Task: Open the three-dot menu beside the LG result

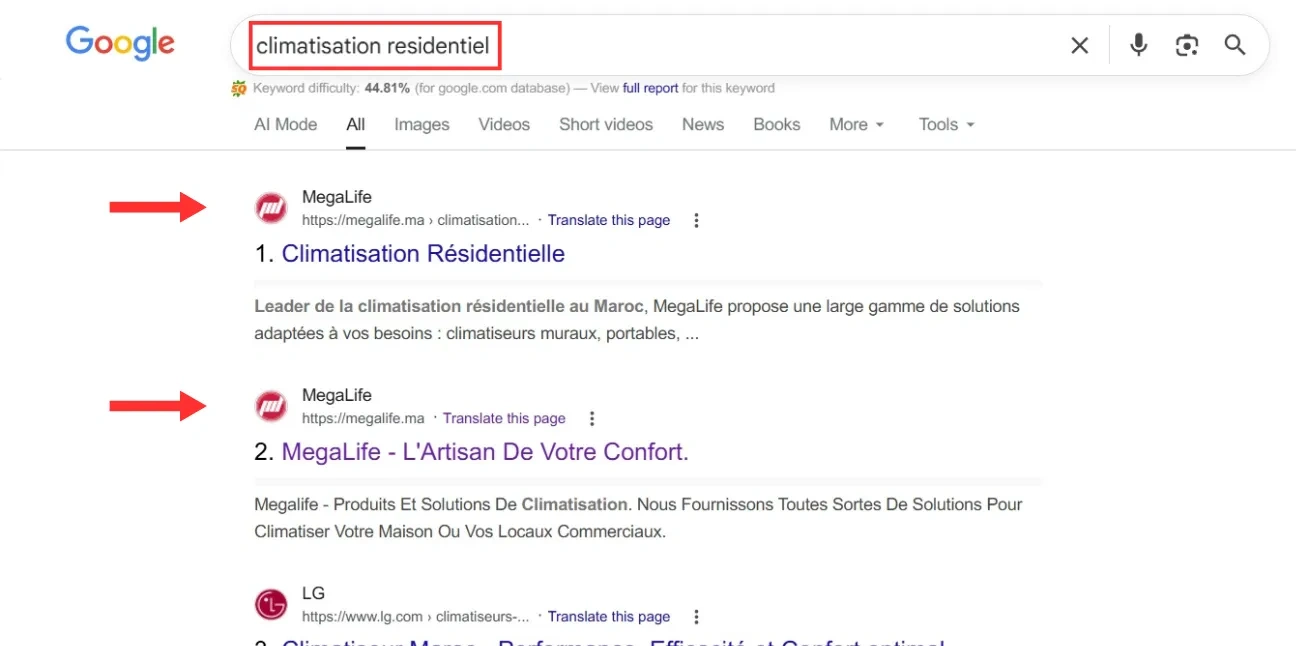Action: [696, 617]
